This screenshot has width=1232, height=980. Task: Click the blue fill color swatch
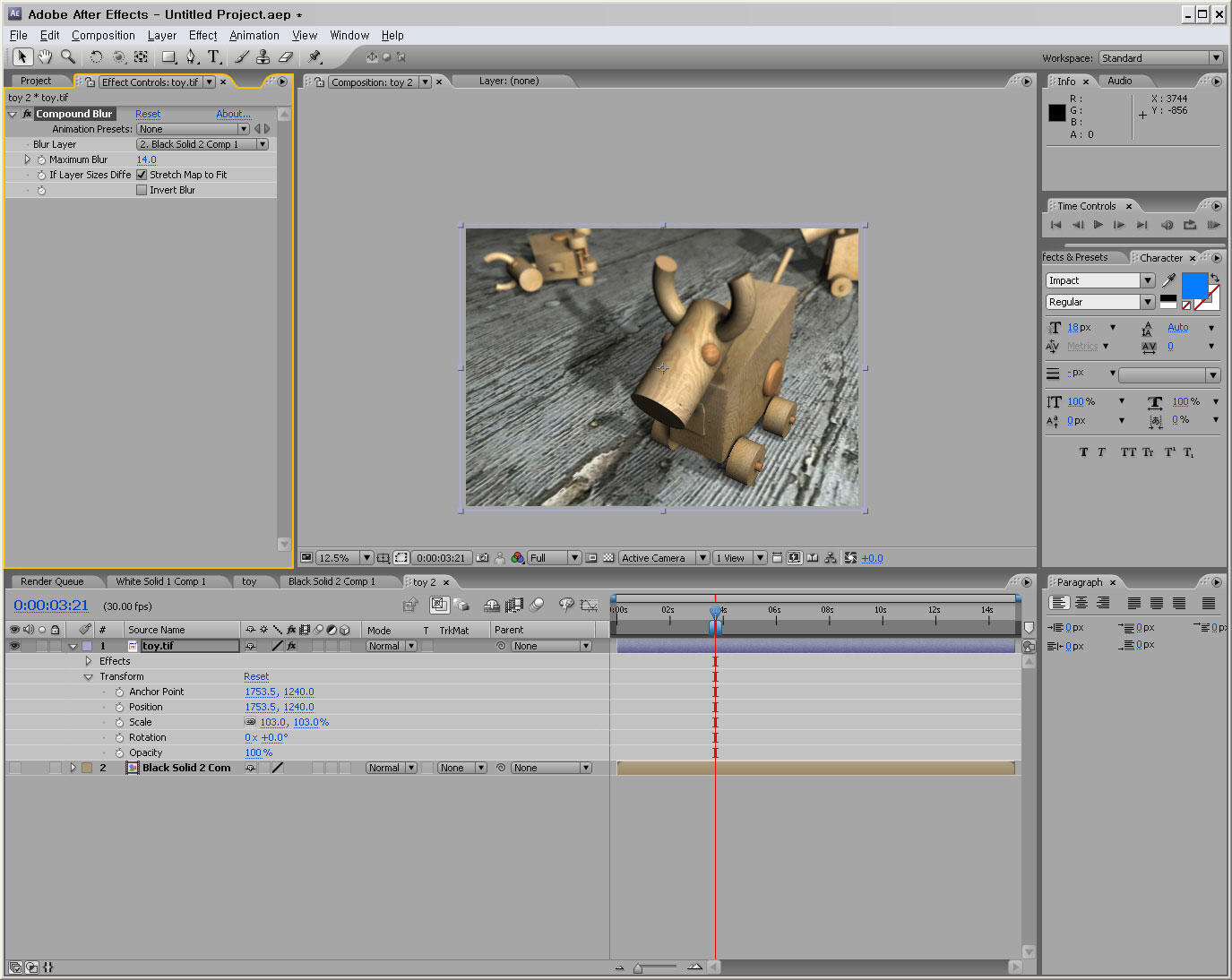tap(1194, 286)
